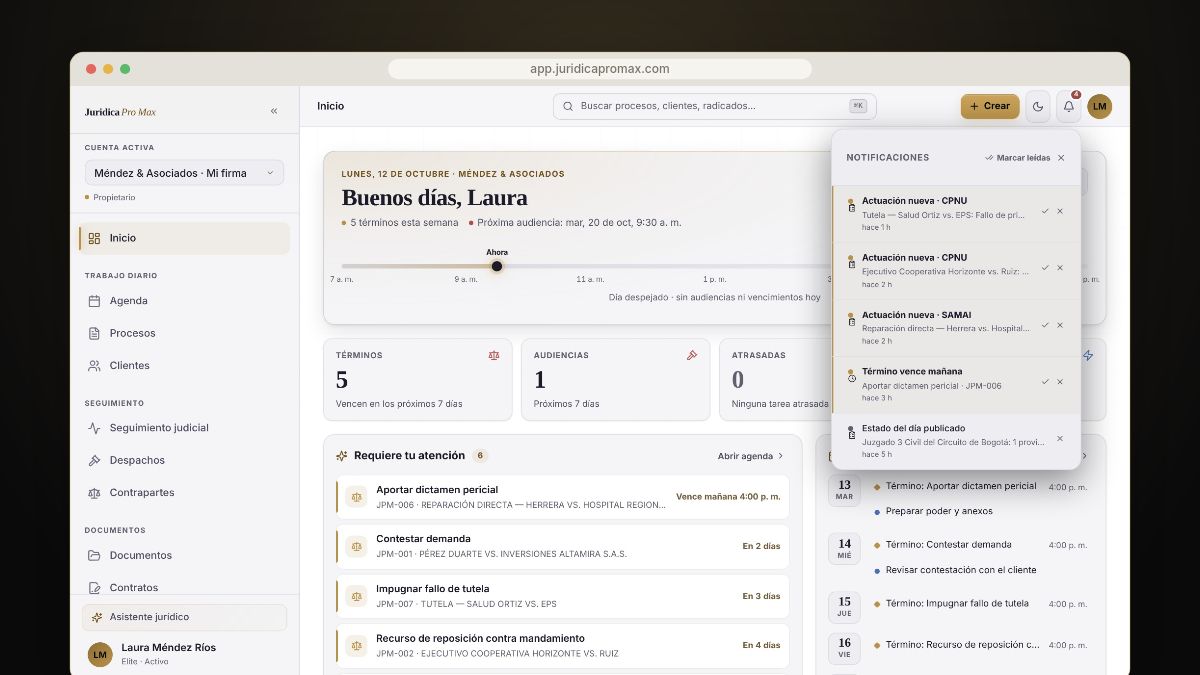
Task: Open the Recurso de reposición contra mandamiento row
Action: click(x=563, y=646)
